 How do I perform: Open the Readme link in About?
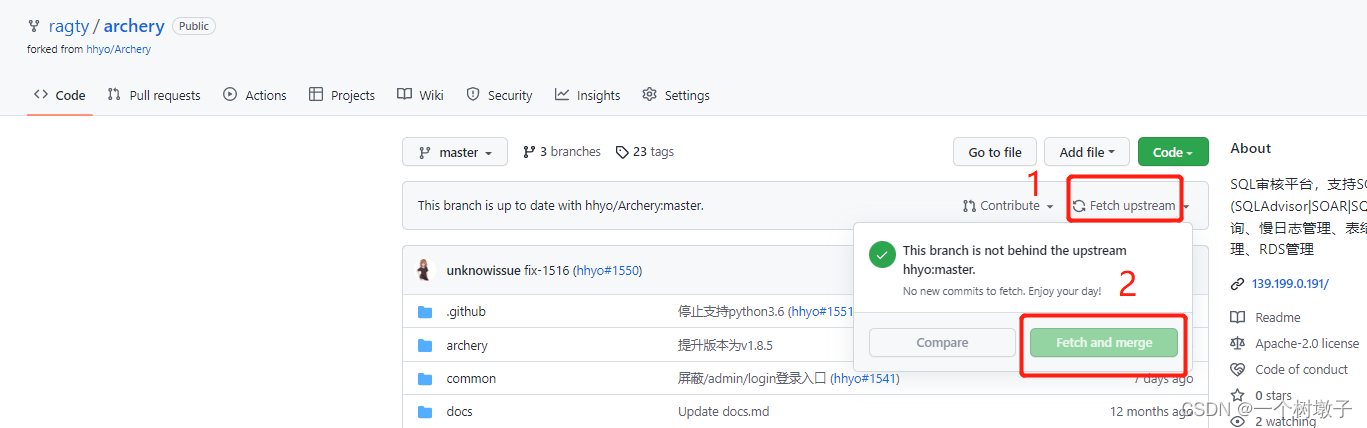1278,317
